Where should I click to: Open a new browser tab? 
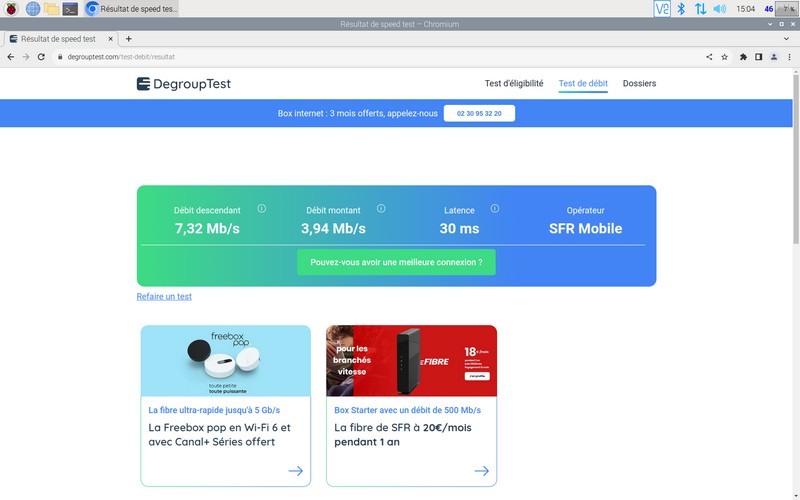(x=129, y=39)
